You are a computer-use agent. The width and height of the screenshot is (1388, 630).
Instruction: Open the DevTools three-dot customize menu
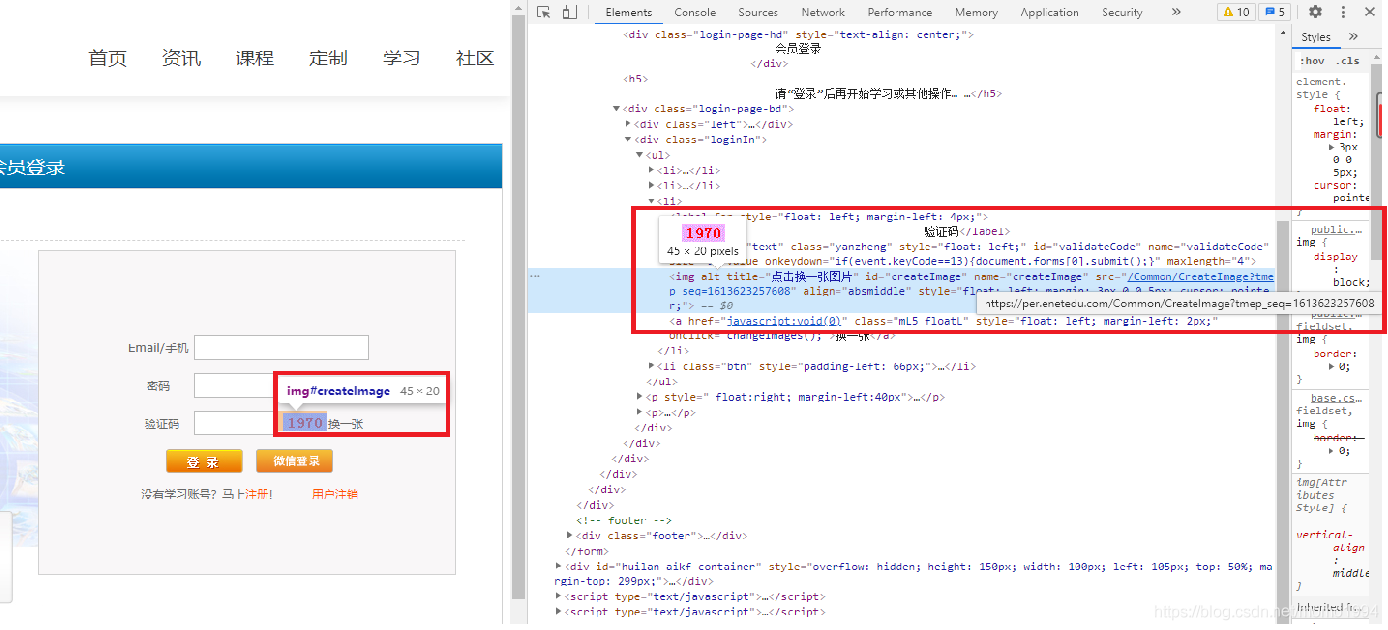click(1343, 12)
